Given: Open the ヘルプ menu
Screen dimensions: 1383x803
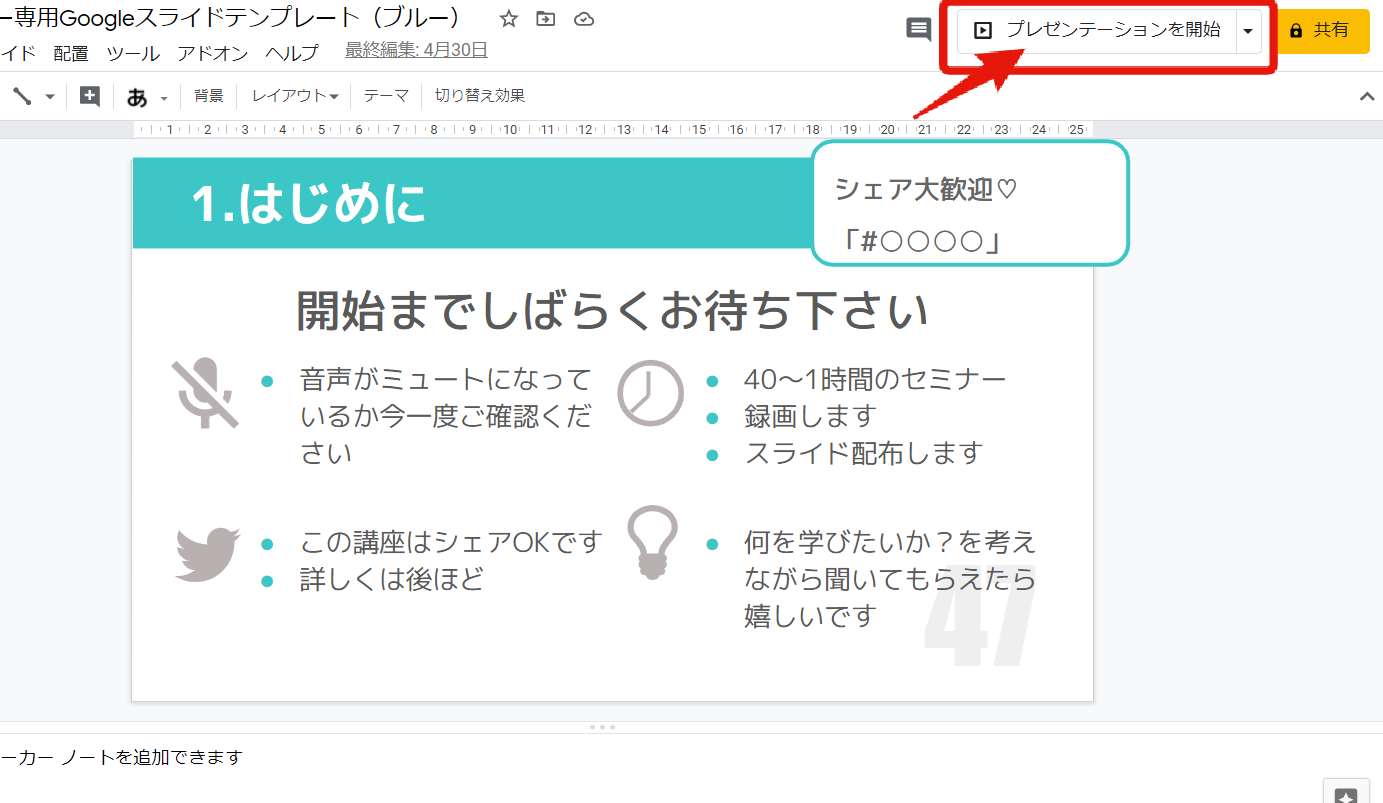Looking at the screenshot, I should pyautogui.click(x=292, y=53).
